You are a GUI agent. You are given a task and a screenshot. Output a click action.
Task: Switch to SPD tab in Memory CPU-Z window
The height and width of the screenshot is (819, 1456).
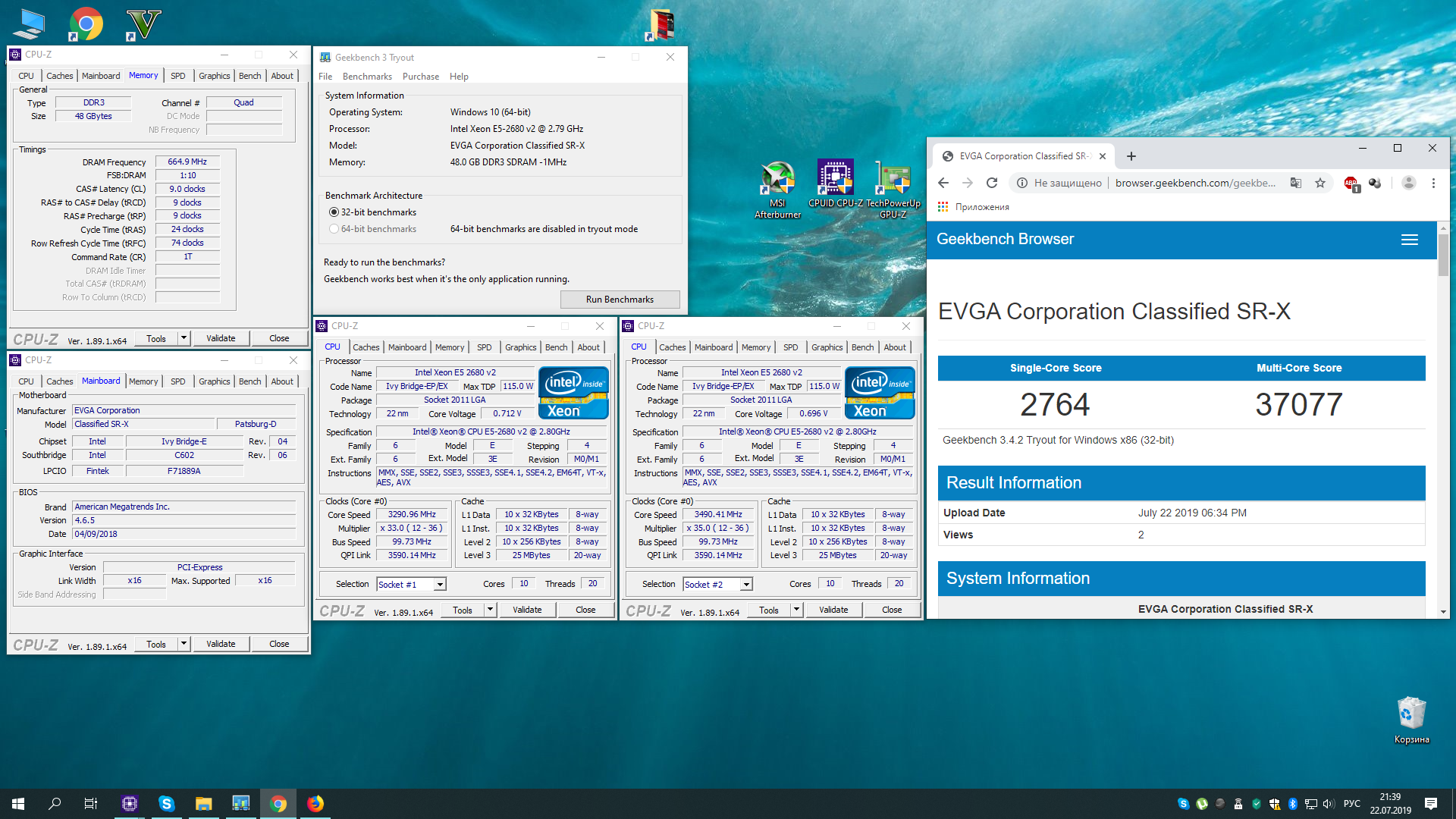[178, 76]
